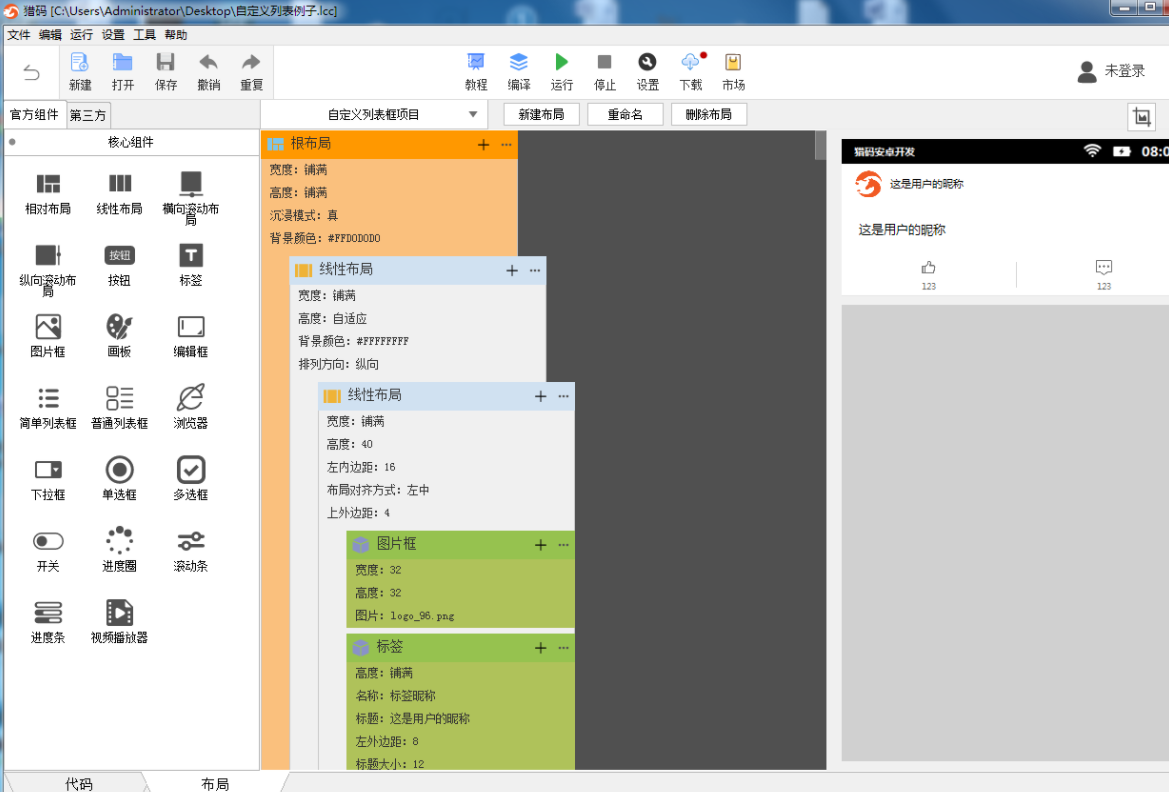Open the more options menu on 根布局
The image size is (1169, 792).
click(506, 145)
